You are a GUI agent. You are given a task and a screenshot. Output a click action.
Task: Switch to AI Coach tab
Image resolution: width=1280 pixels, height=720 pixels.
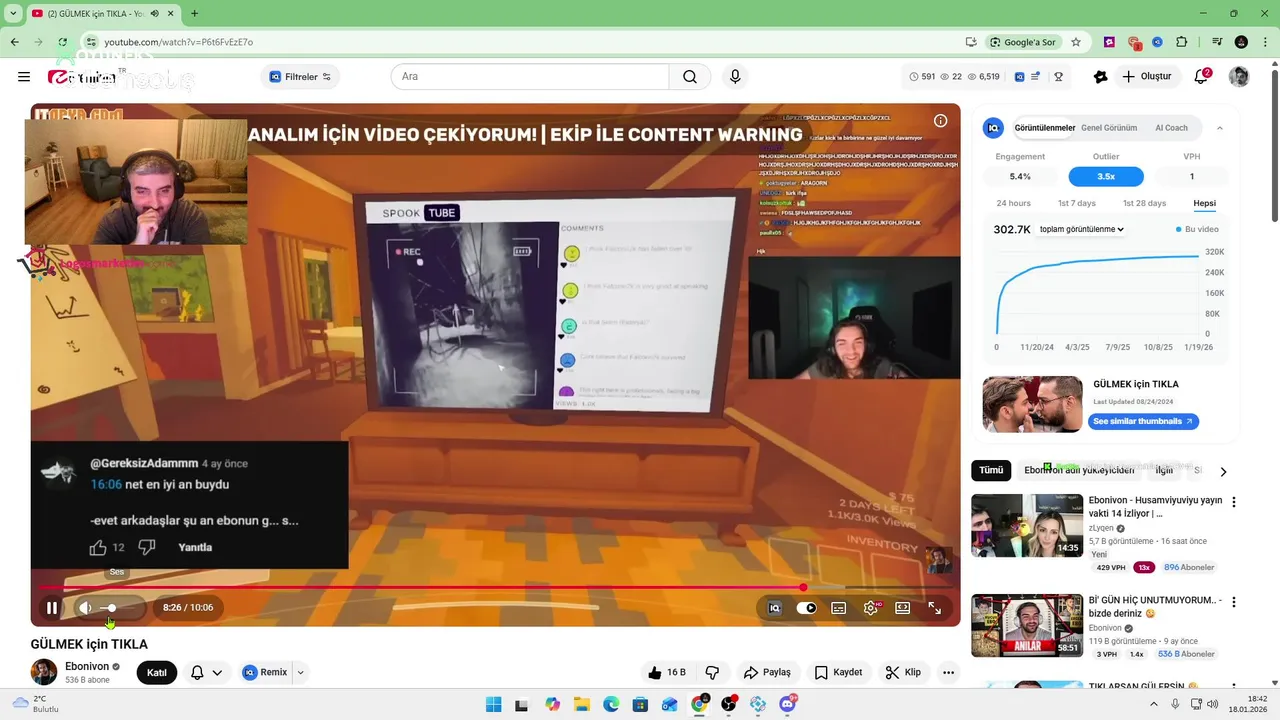pyautogui.click(x=1171, y=128)
